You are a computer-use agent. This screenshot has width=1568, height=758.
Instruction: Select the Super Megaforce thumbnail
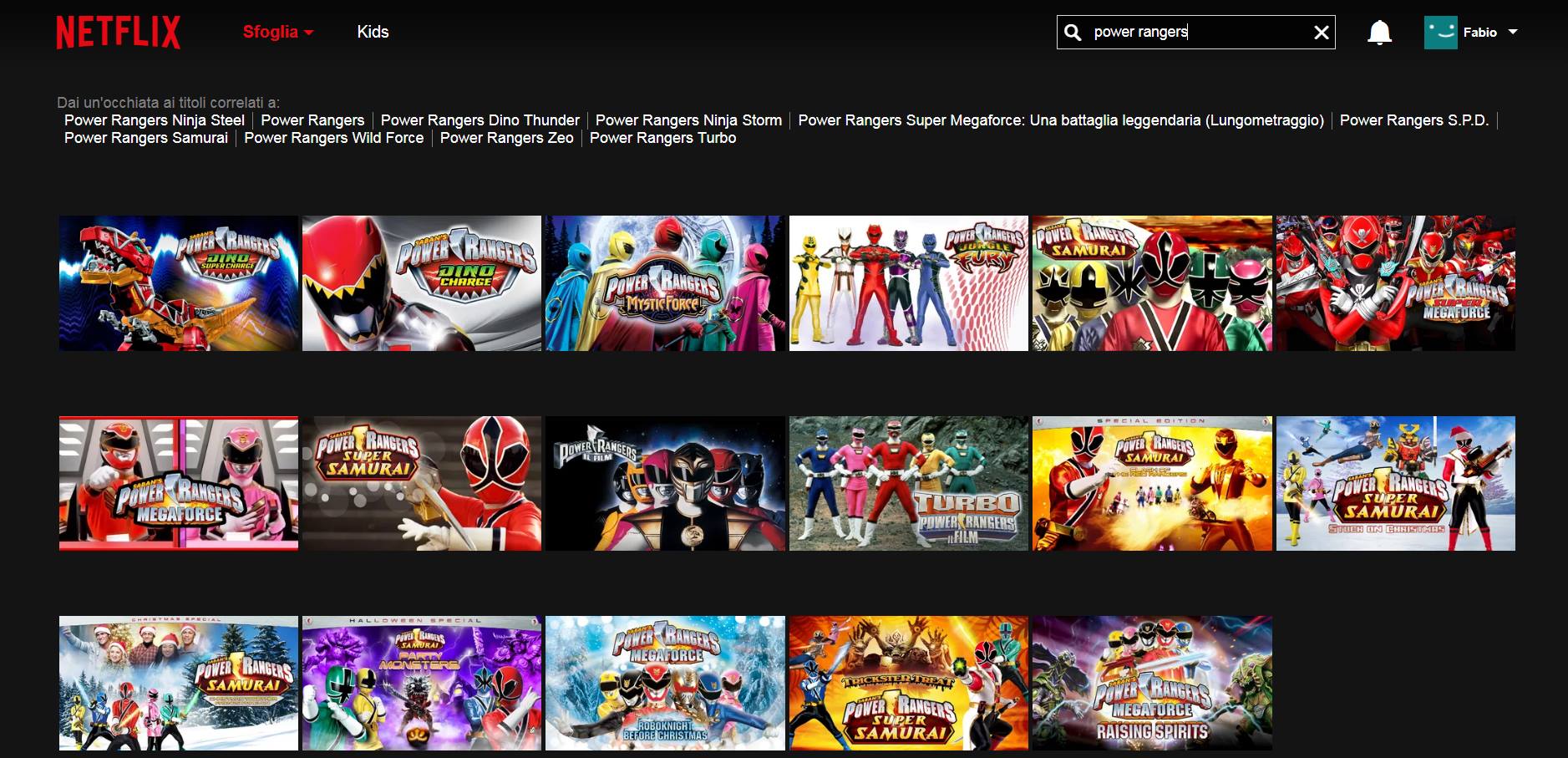[x=1396, y=283]
